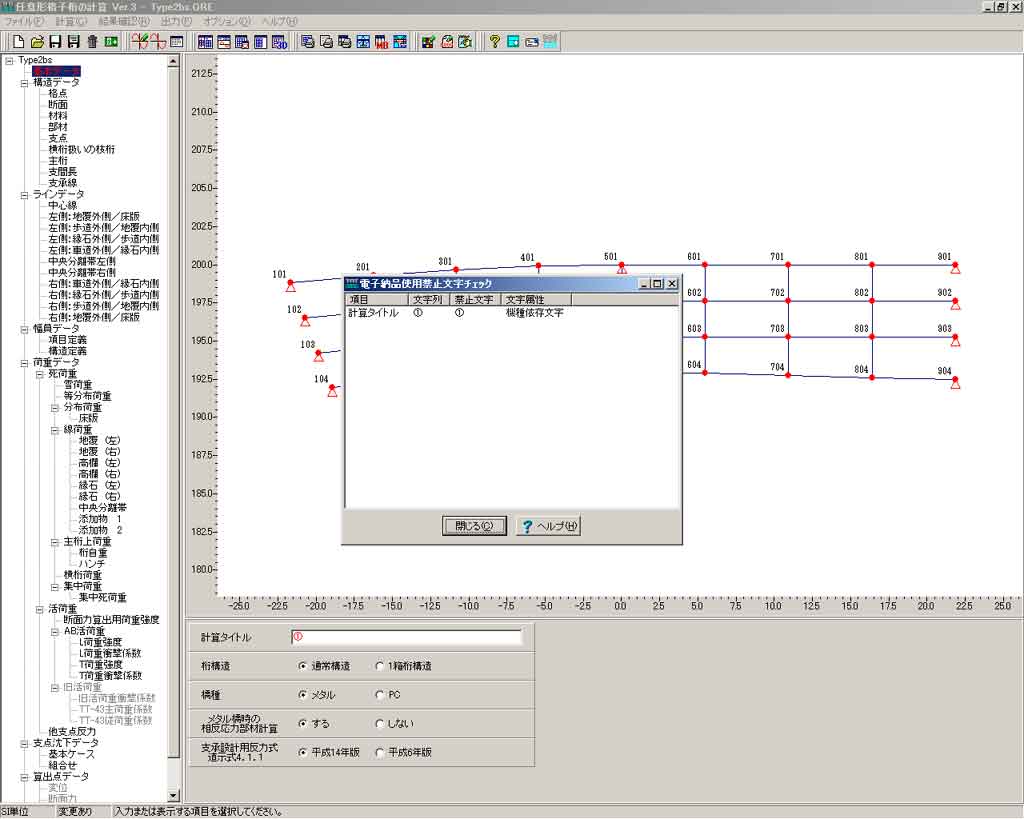The image size is (1024, 819).
Task: Open the 計算(C) menu
Action: point(71,22)
